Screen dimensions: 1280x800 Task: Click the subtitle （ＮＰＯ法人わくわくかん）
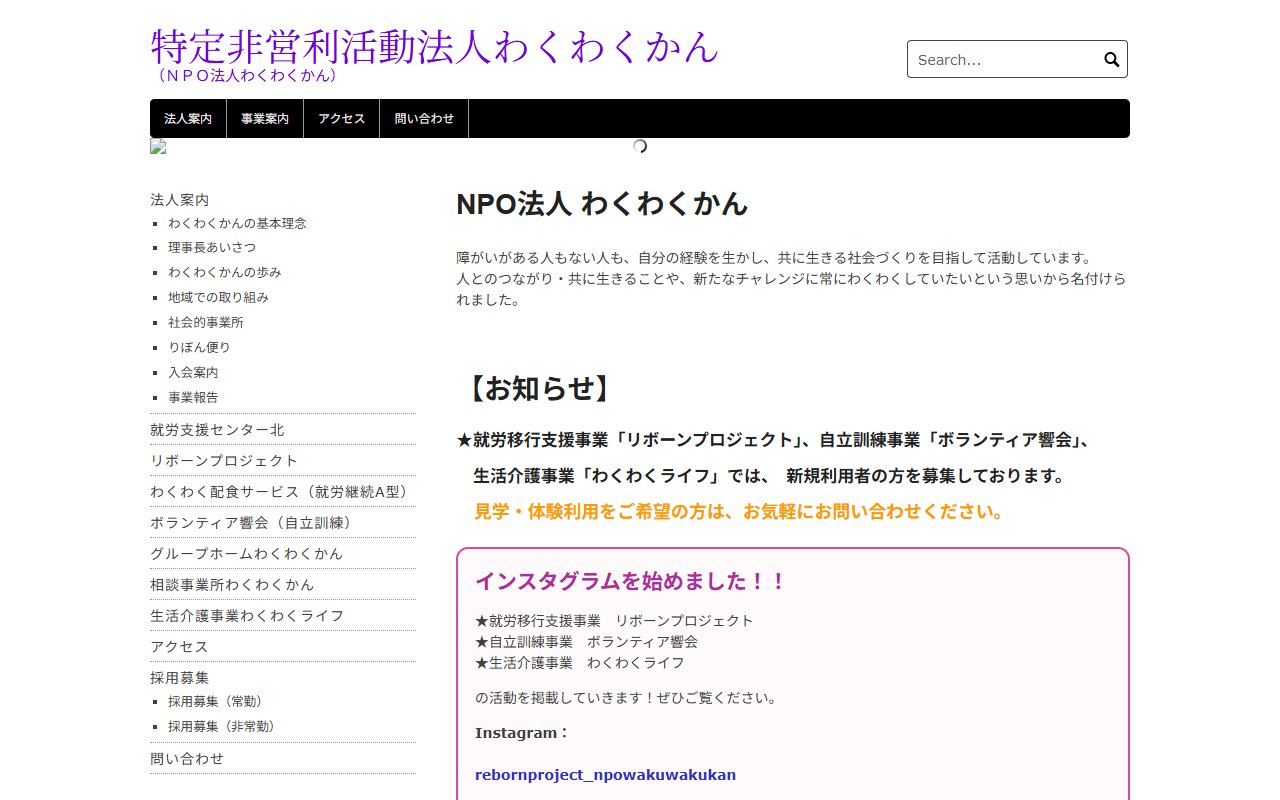pos(247,75)
